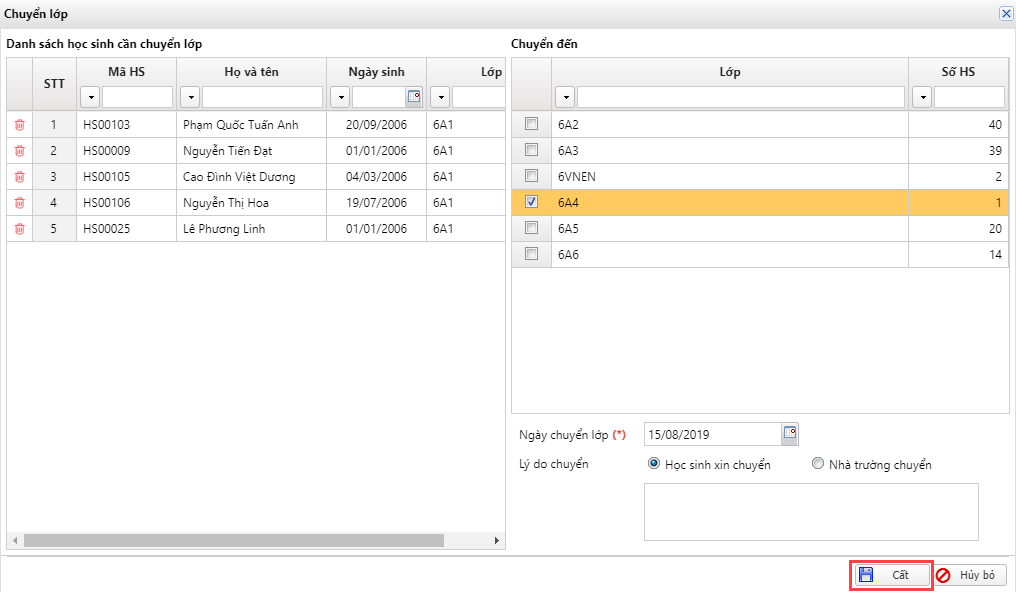This screenshot has width=1016, height=592.
Task: Delete student Phạm Quốc Tuấn Anh row
Action: pyautogui.click(x=19, y=125)
